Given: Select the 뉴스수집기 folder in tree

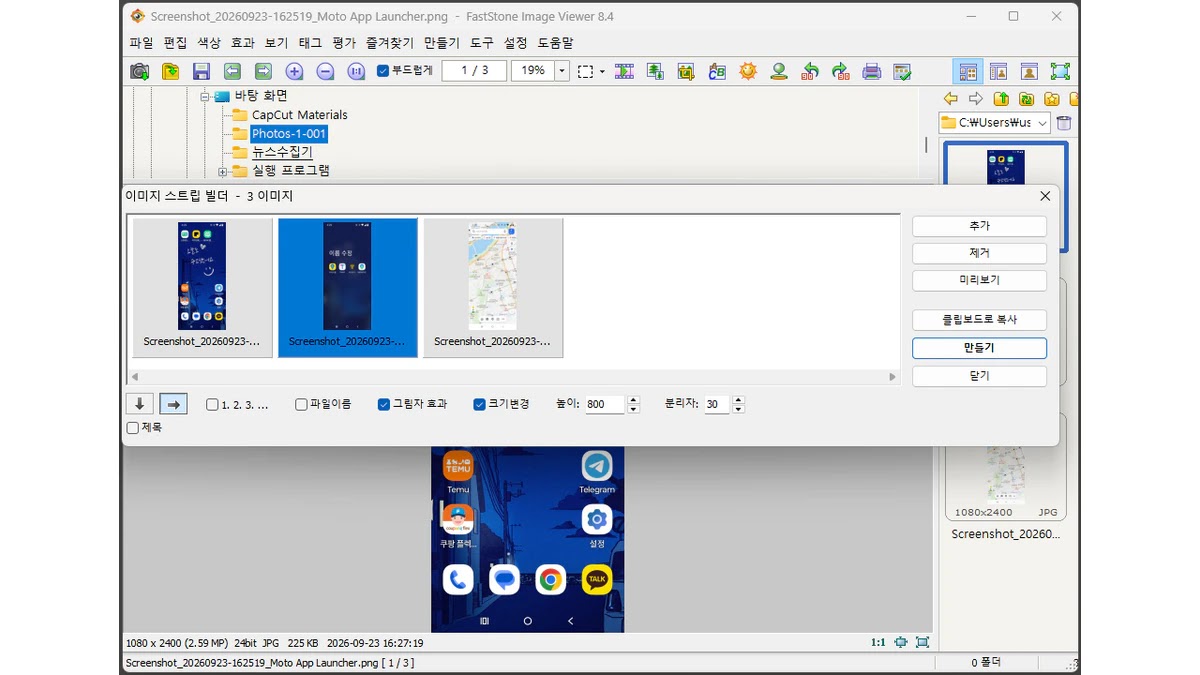Looking at the screenshot, I should coord(282,152).
